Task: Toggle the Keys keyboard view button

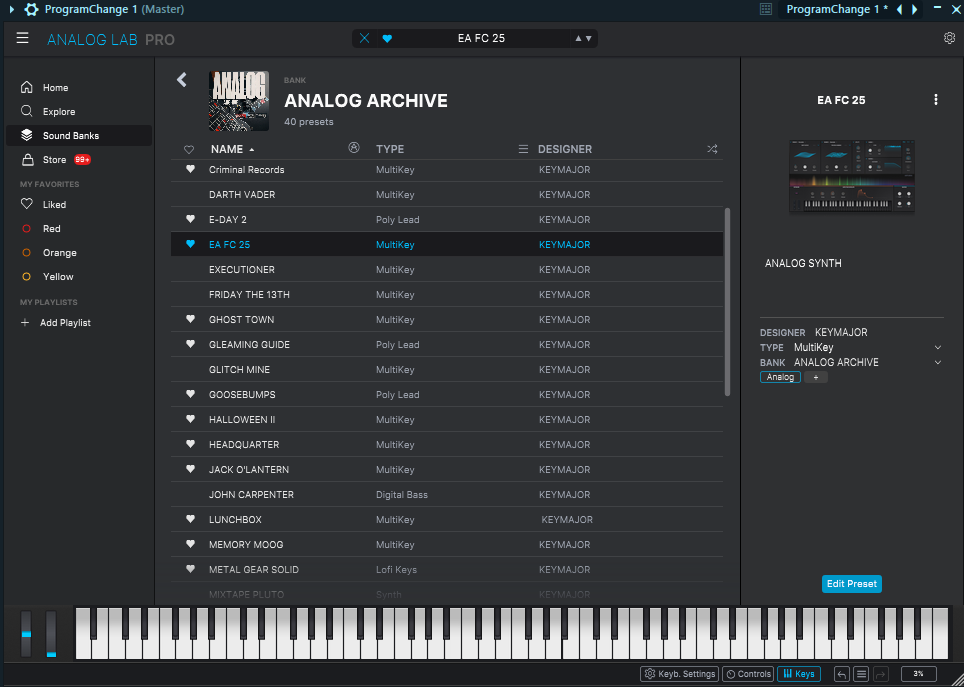Action: [x=798, y=674]
